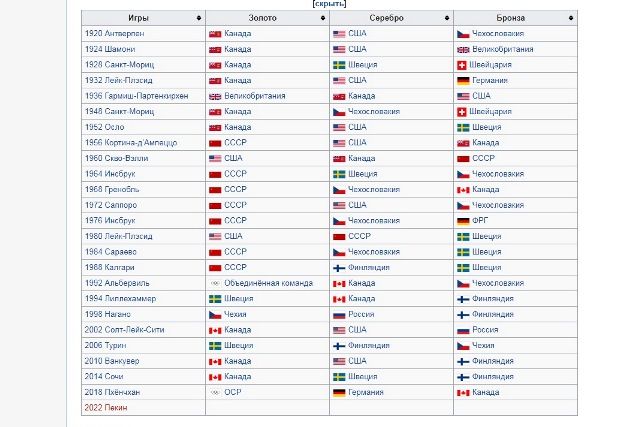Image resolution: width=640 pixels, height=427 pixels.
Task: Sort the table by the Серебро column arrow
Action: [448, 18]
